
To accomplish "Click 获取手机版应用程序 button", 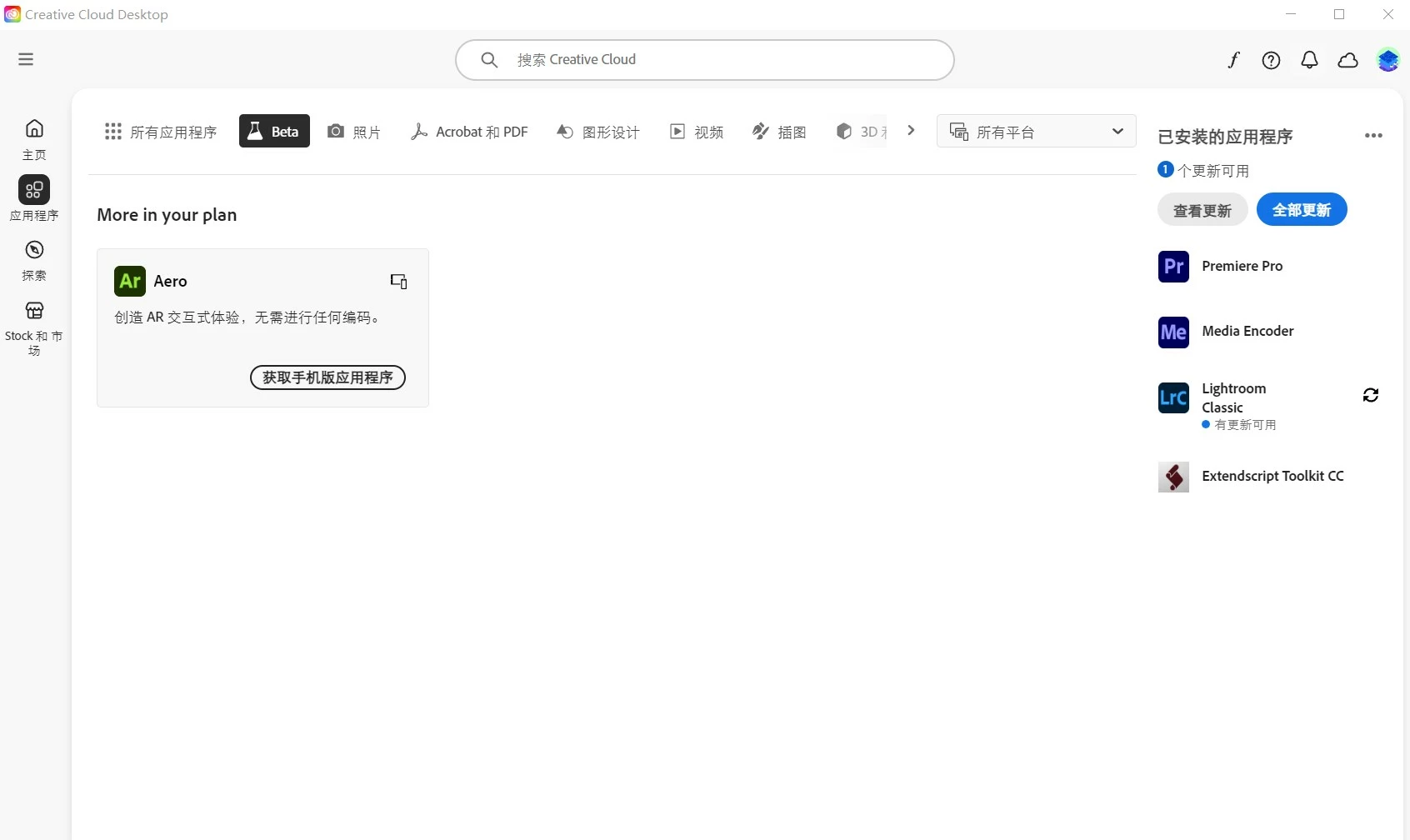I will (x=327, y=377).
